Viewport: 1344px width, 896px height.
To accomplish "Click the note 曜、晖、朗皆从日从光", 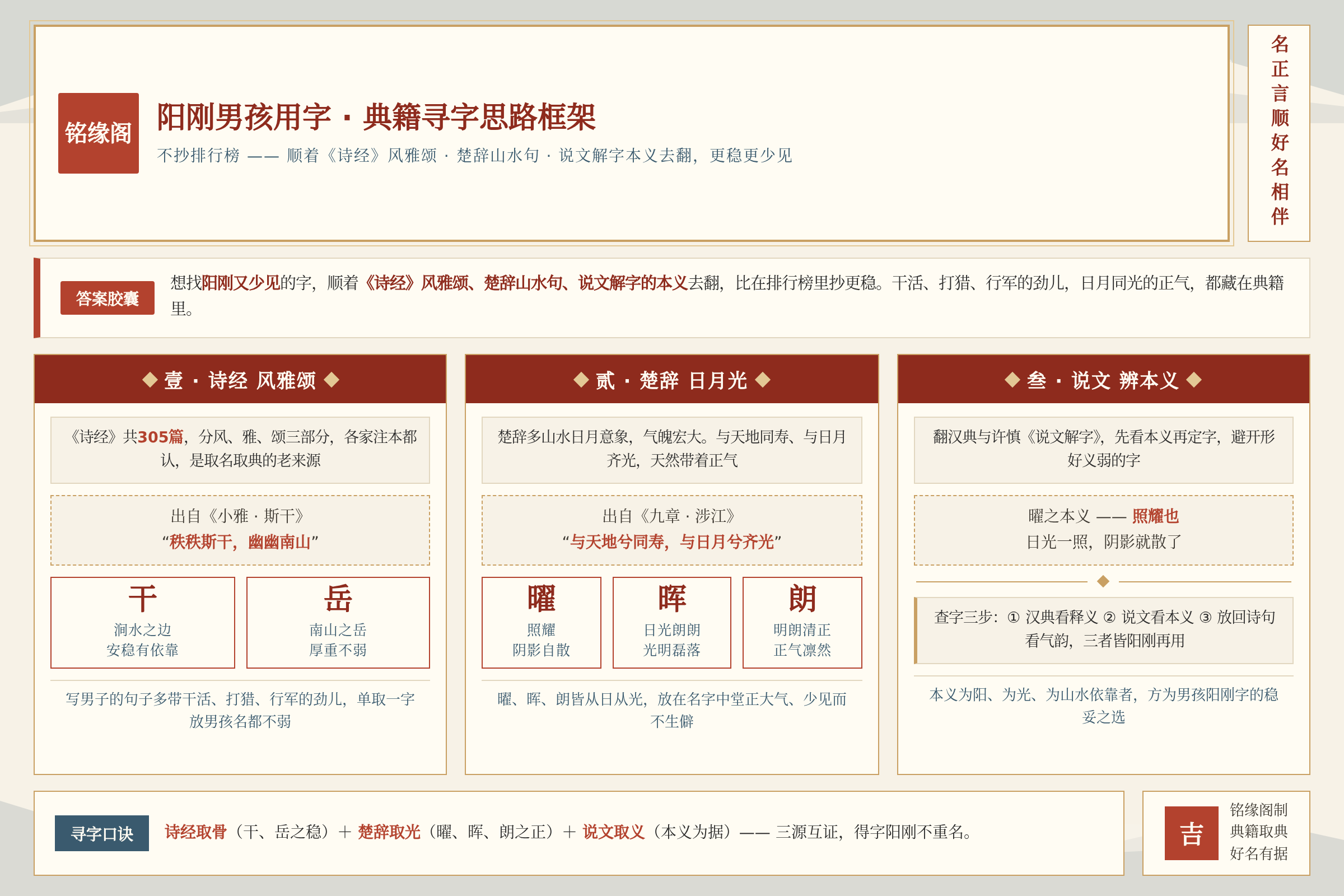I will 672,710.
